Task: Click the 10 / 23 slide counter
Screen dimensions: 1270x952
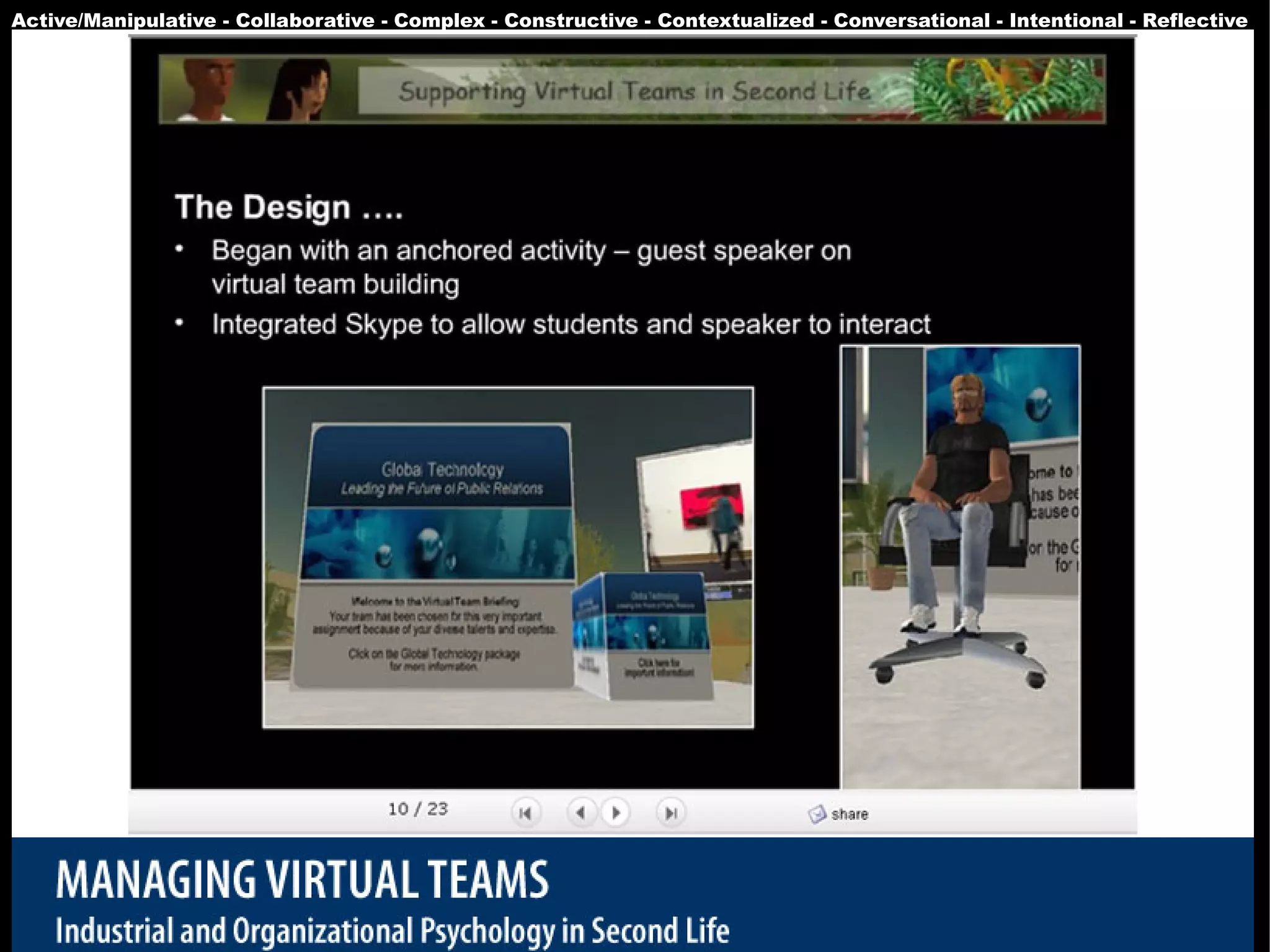Action: [x=418, y=809]
